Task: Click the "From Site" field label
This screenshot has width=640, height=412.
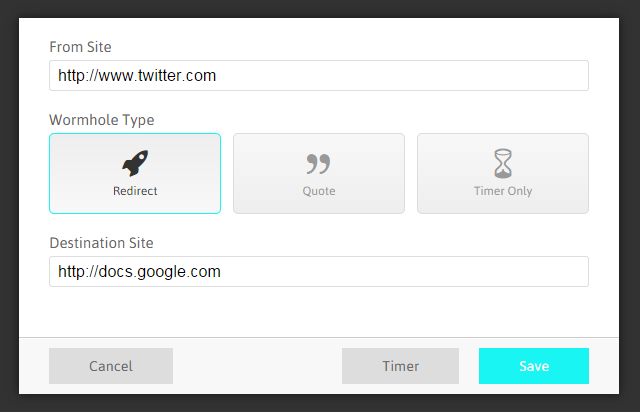Action: coord(80,46)
